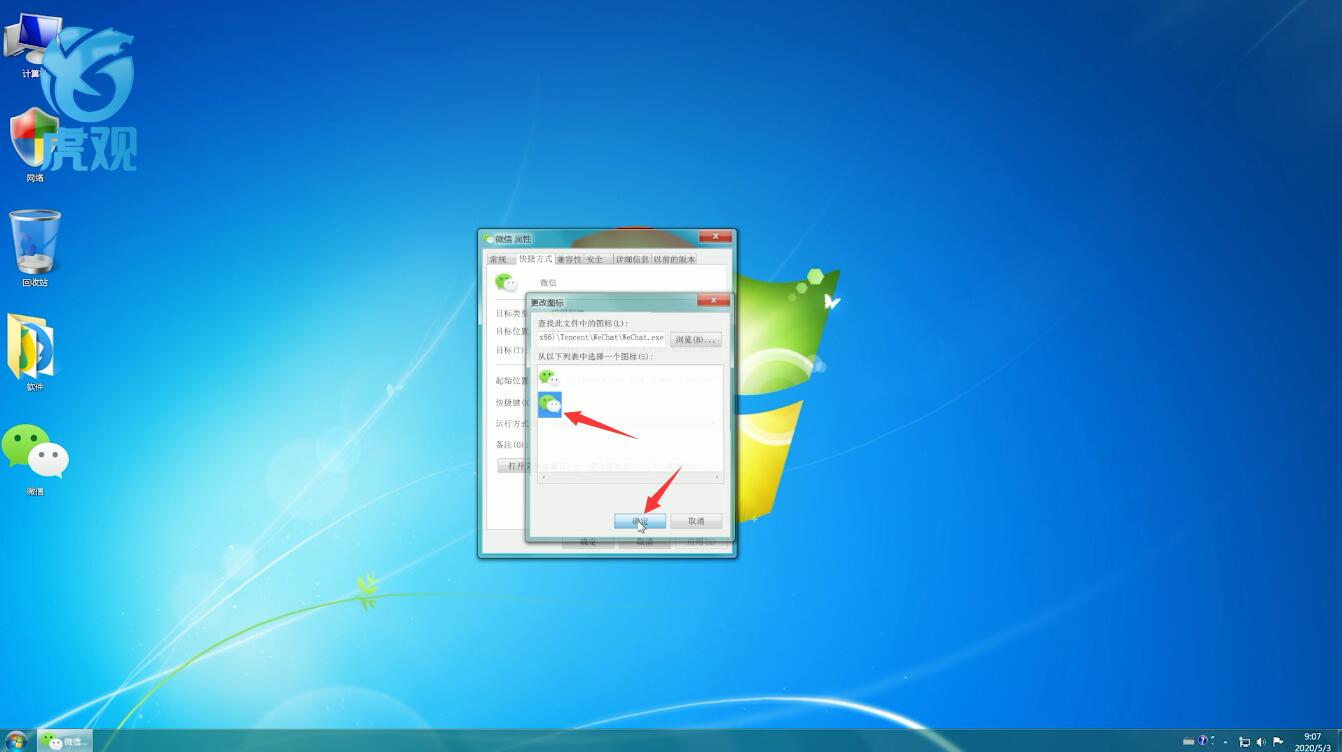Viewport: 1342px width, 752px height.
Task: Open the Recycle Bin desktop icon
Action: click(x=35, y=248)
